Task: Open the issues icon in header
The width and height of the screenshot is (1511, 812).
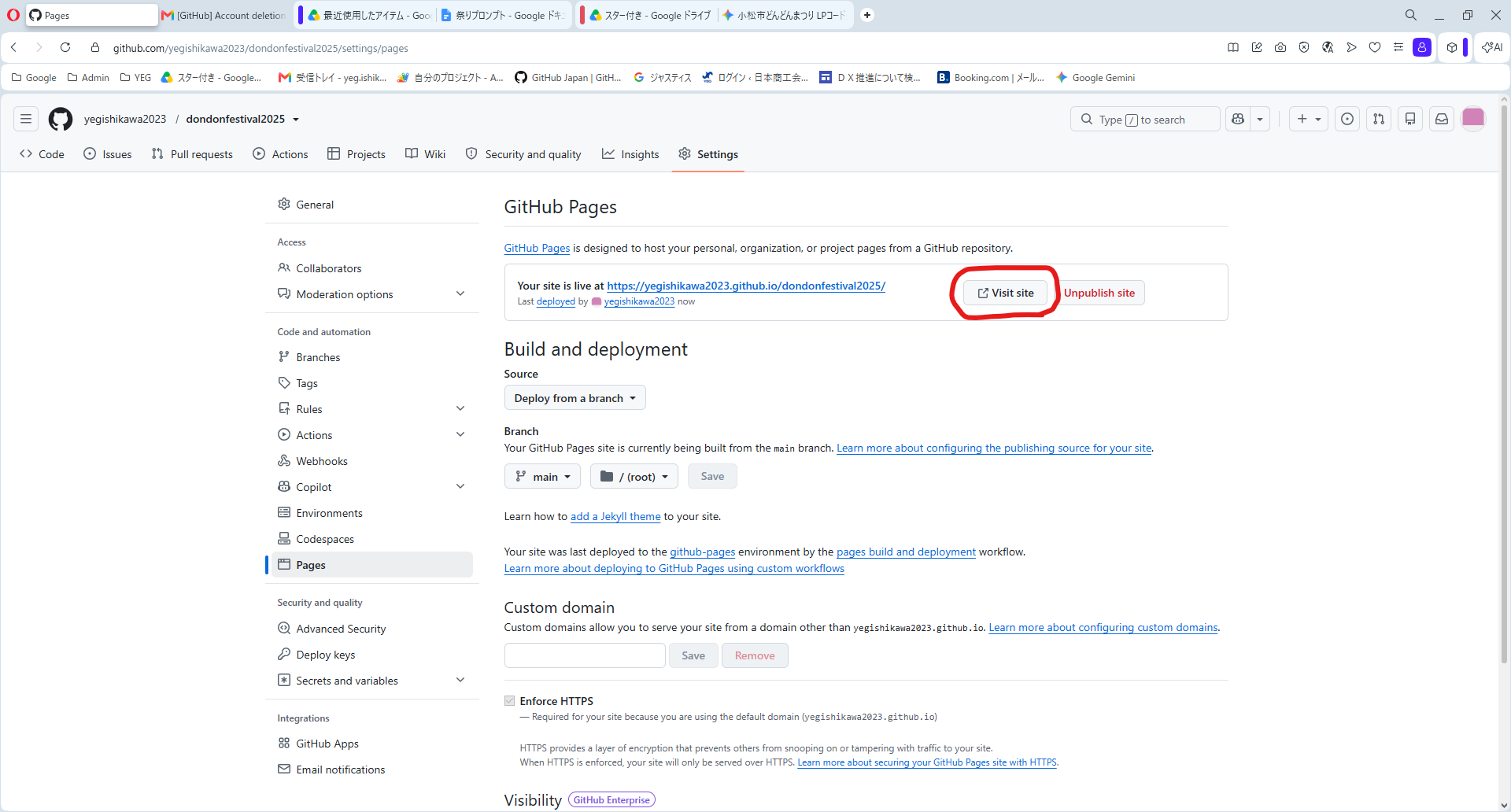Action: (1347, 119)
